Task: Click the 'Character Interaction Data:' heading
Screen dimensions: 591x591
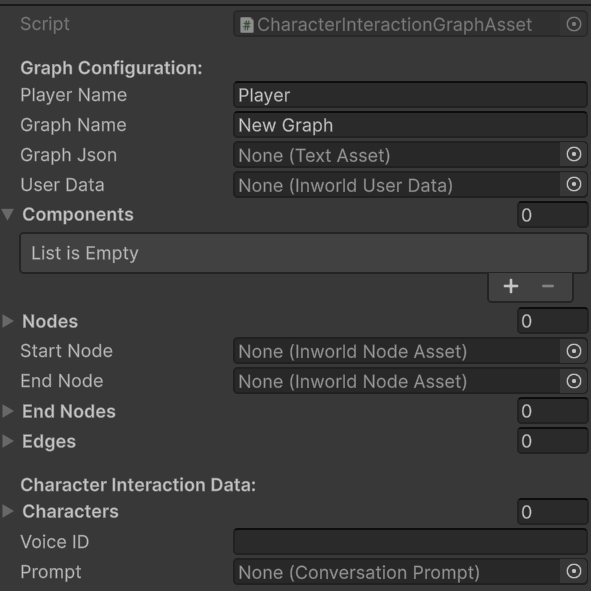Action: (138, 485)
